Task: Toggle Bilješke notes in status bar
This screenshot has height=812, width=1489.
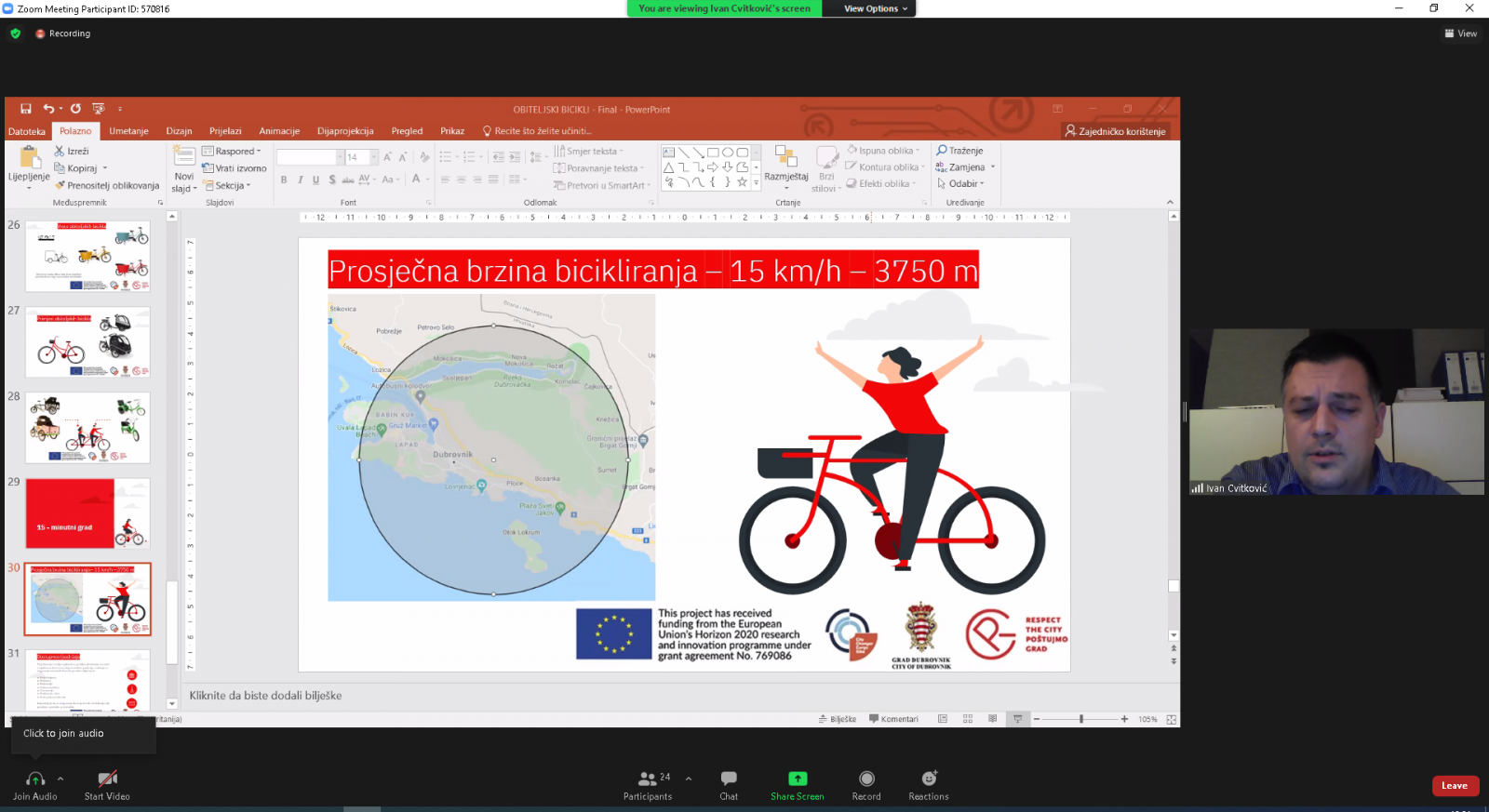Action: pyautogui.click(x=838, y=719)
